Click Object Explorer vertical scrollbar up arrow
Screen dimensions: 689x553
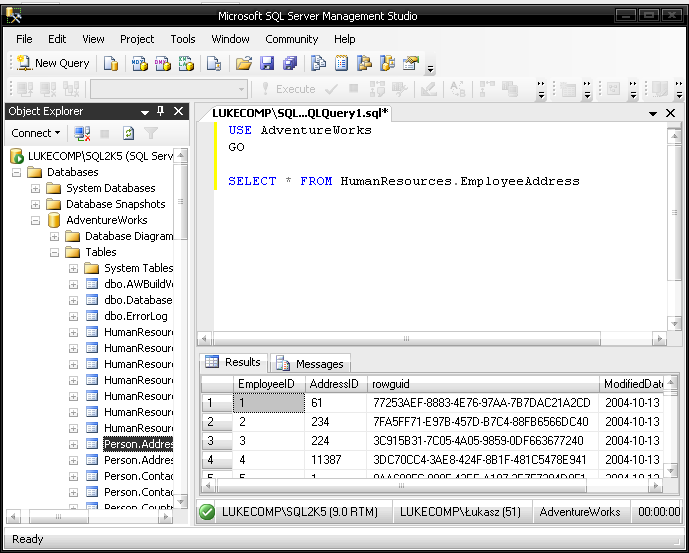pos(181,155)
